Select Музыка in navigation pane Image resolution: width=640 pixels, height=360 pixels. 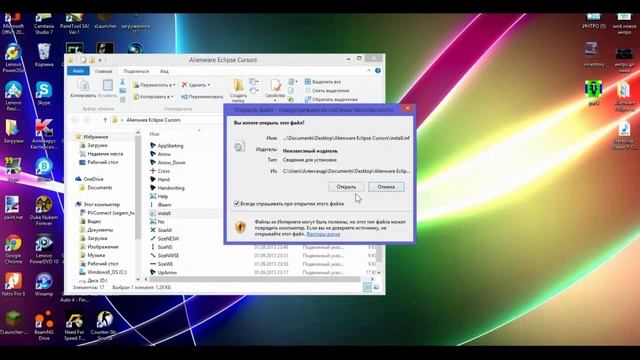96,255
